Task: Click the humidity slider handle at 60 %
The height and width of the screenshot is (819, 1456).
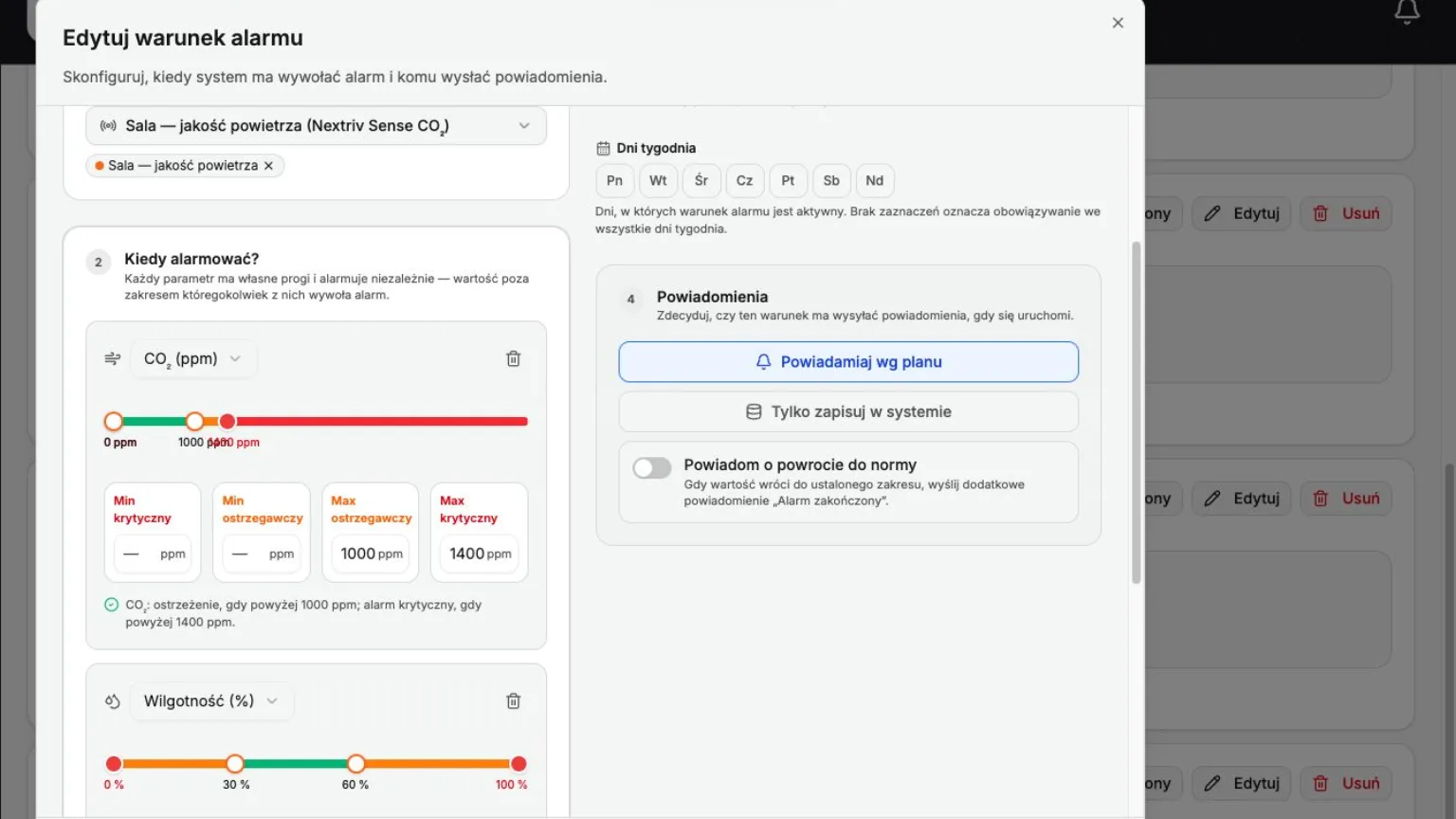Action: click(x=356, y=763)
